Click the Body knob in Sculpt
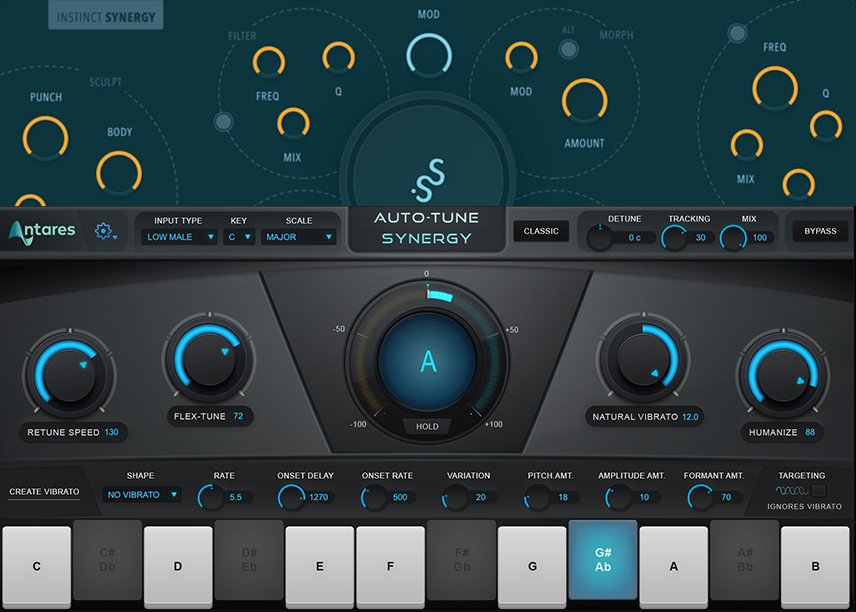The width and height of the screenshot is (856, 612). point(119,173)
